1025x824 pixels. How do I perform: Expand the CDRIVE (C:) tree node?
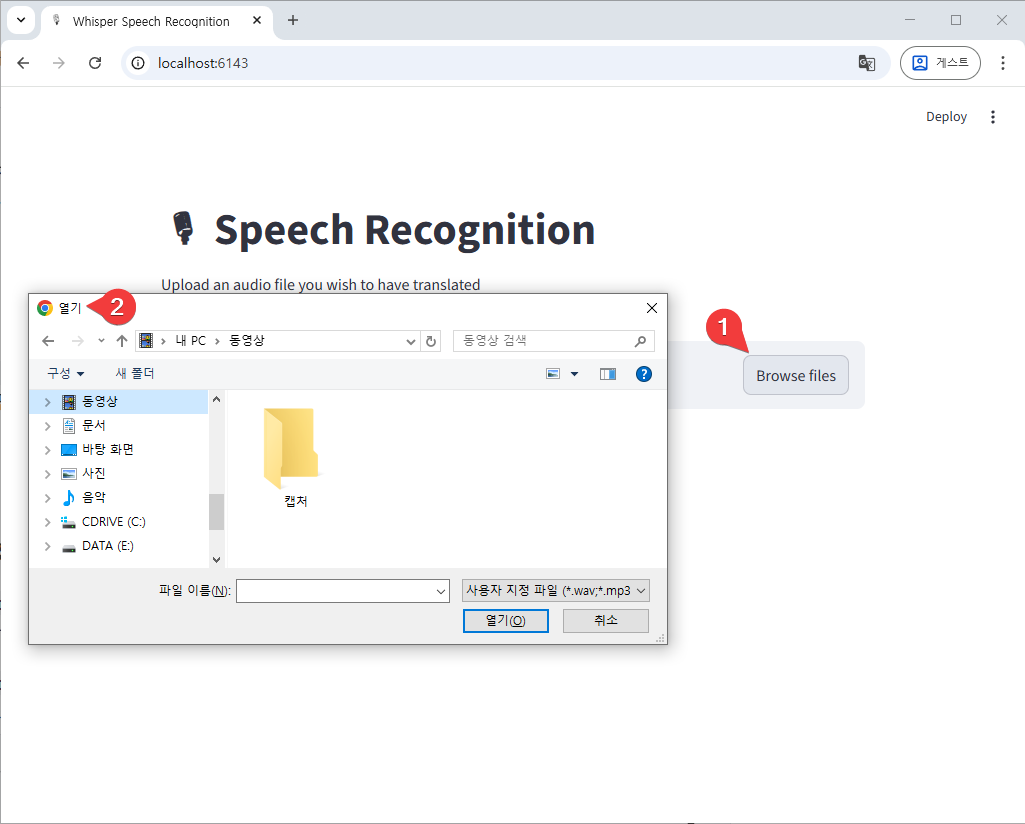(x=47, y=522)
